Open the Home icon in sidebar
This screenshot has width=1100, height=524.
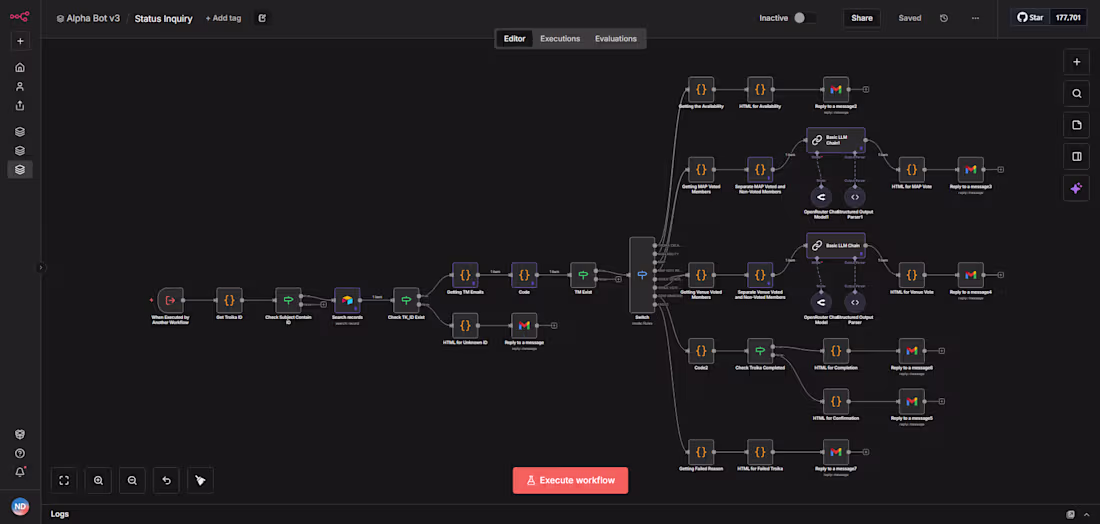tap(20, 67)
